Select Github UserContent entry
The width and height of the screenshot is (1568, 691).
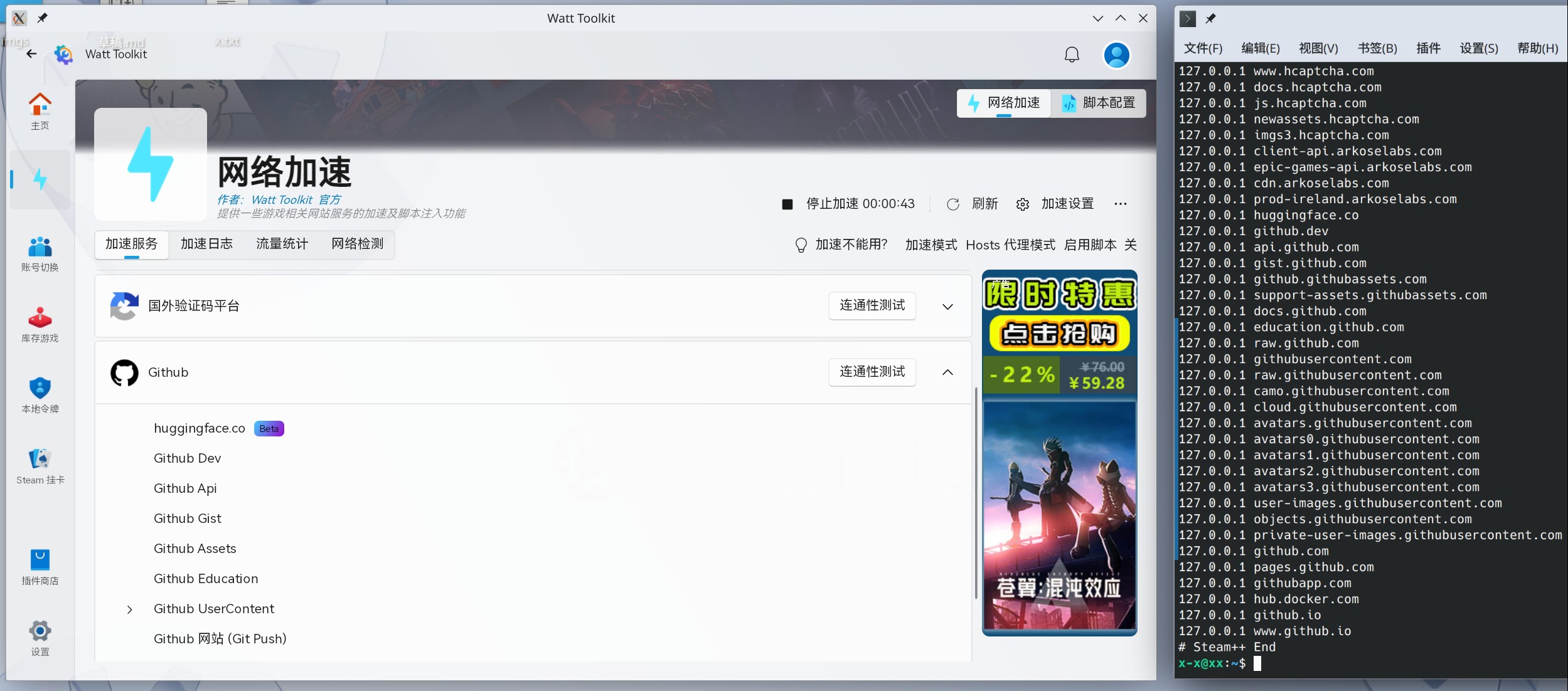click(214, 609)
